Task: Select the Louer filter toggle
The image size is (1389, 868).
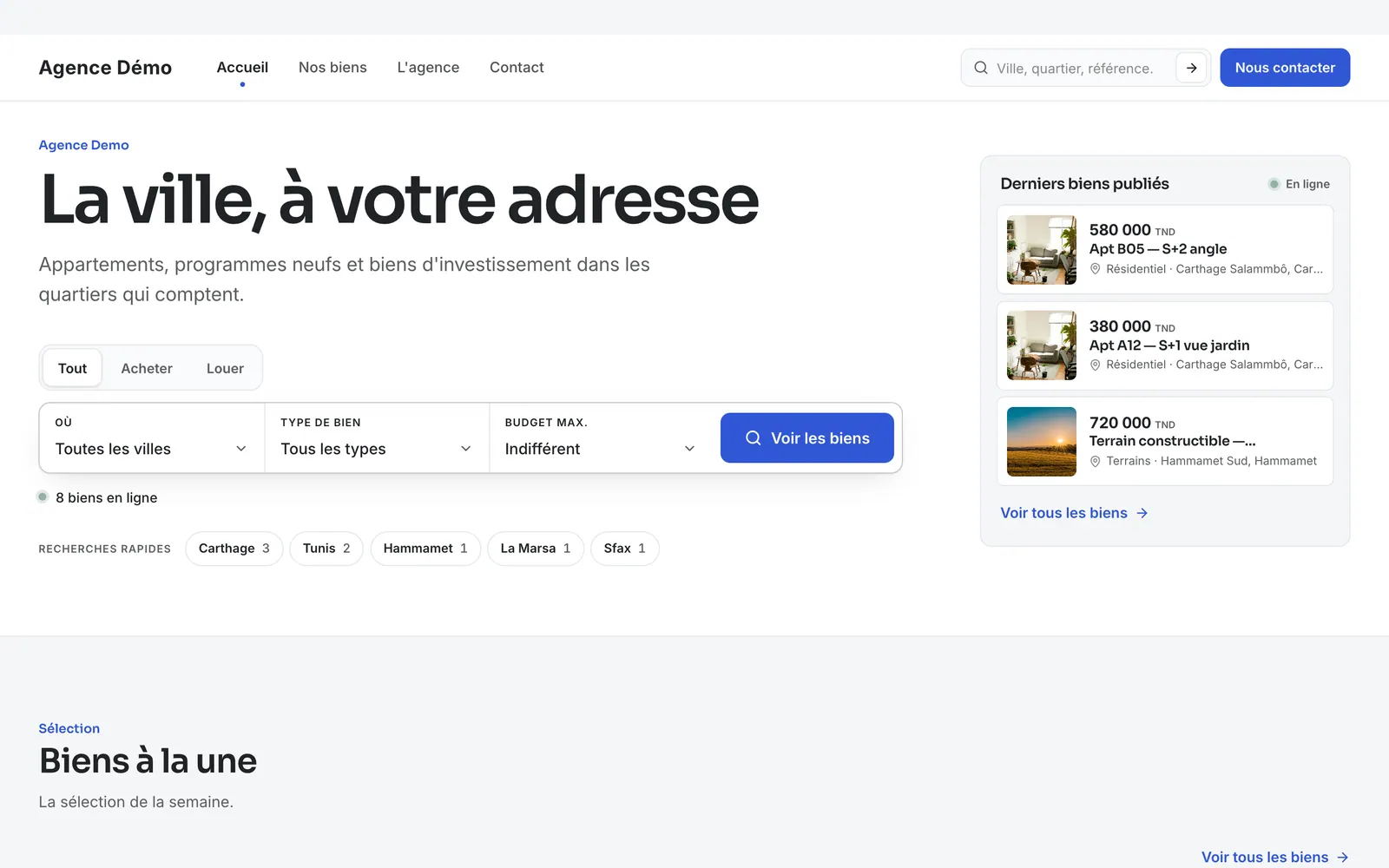Action: point(225,368)
